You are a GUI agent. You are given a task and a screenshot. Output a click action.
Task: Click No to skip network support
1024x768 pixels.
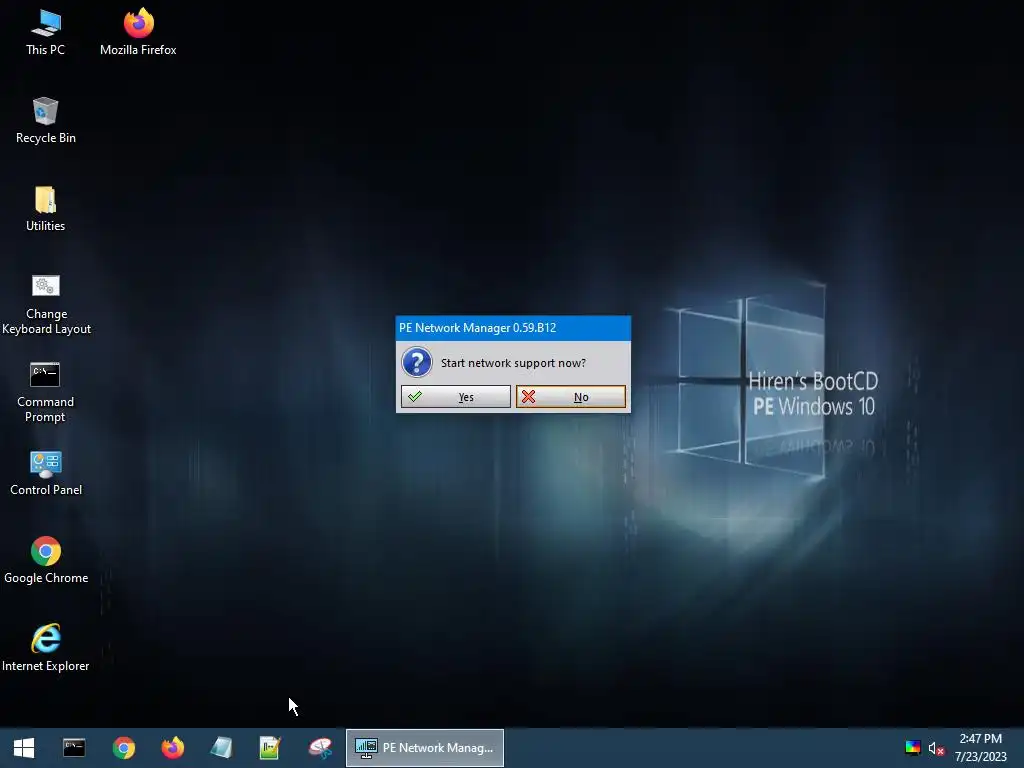pos(571,396)
